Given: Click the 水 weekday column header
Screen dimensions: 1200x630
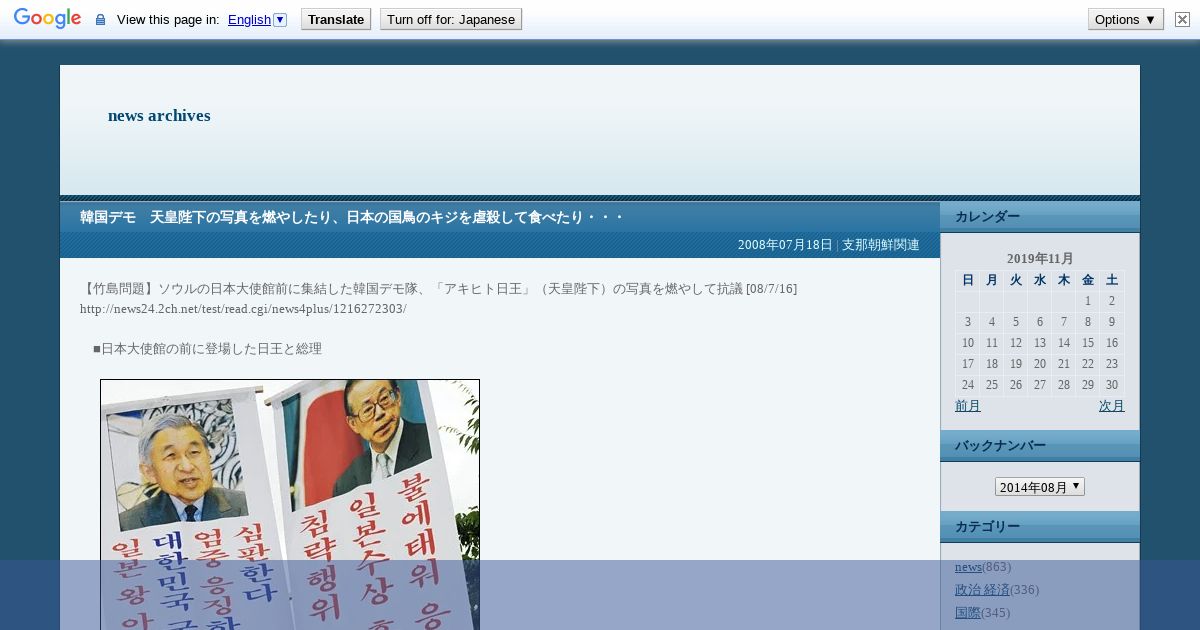Looking at the screenshot, I should click(1040, 280).
